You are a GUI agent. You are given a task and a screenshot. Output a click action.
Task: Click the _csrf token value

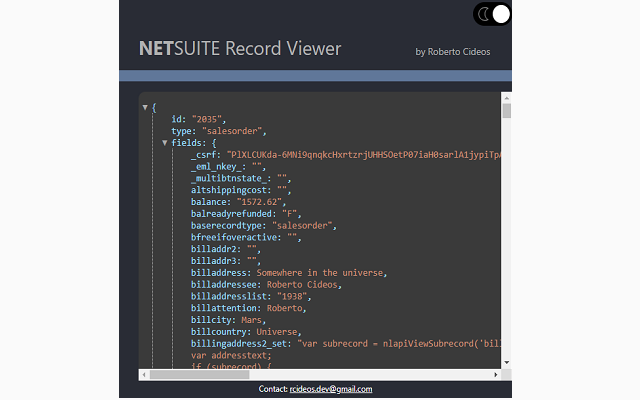click(364, 155)
